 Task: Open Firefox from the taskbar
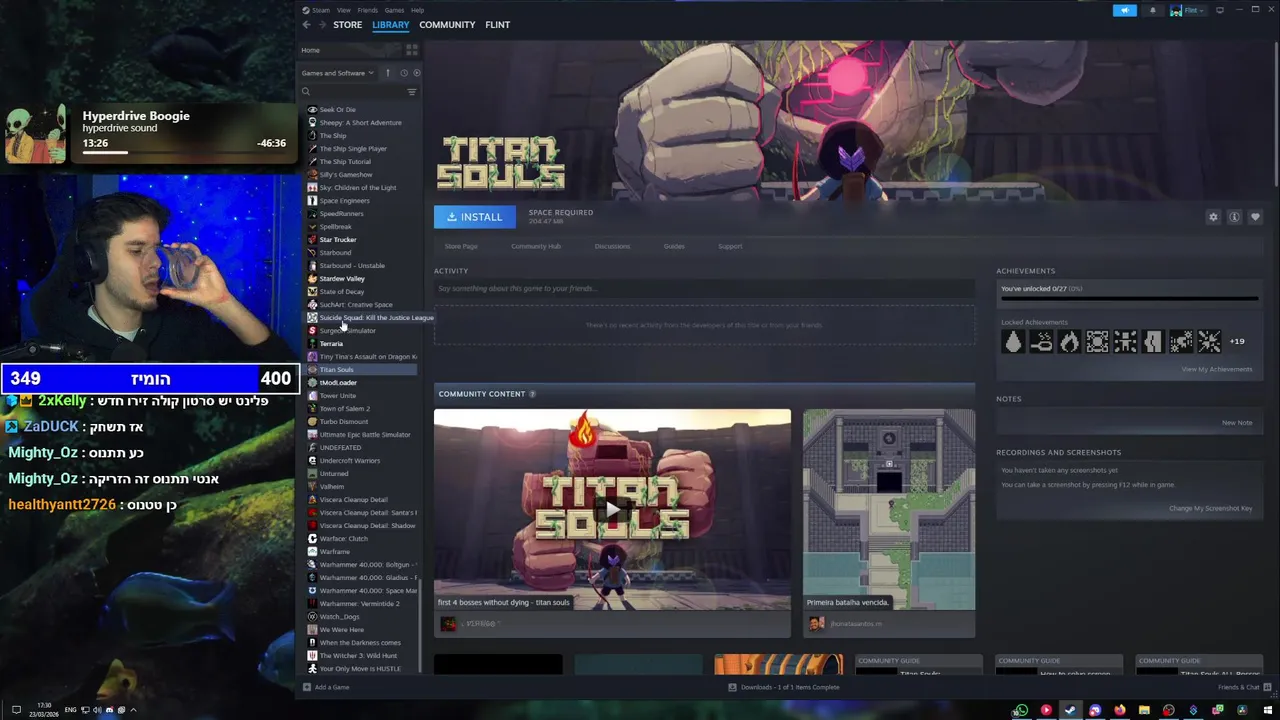tap(1119, 710)
